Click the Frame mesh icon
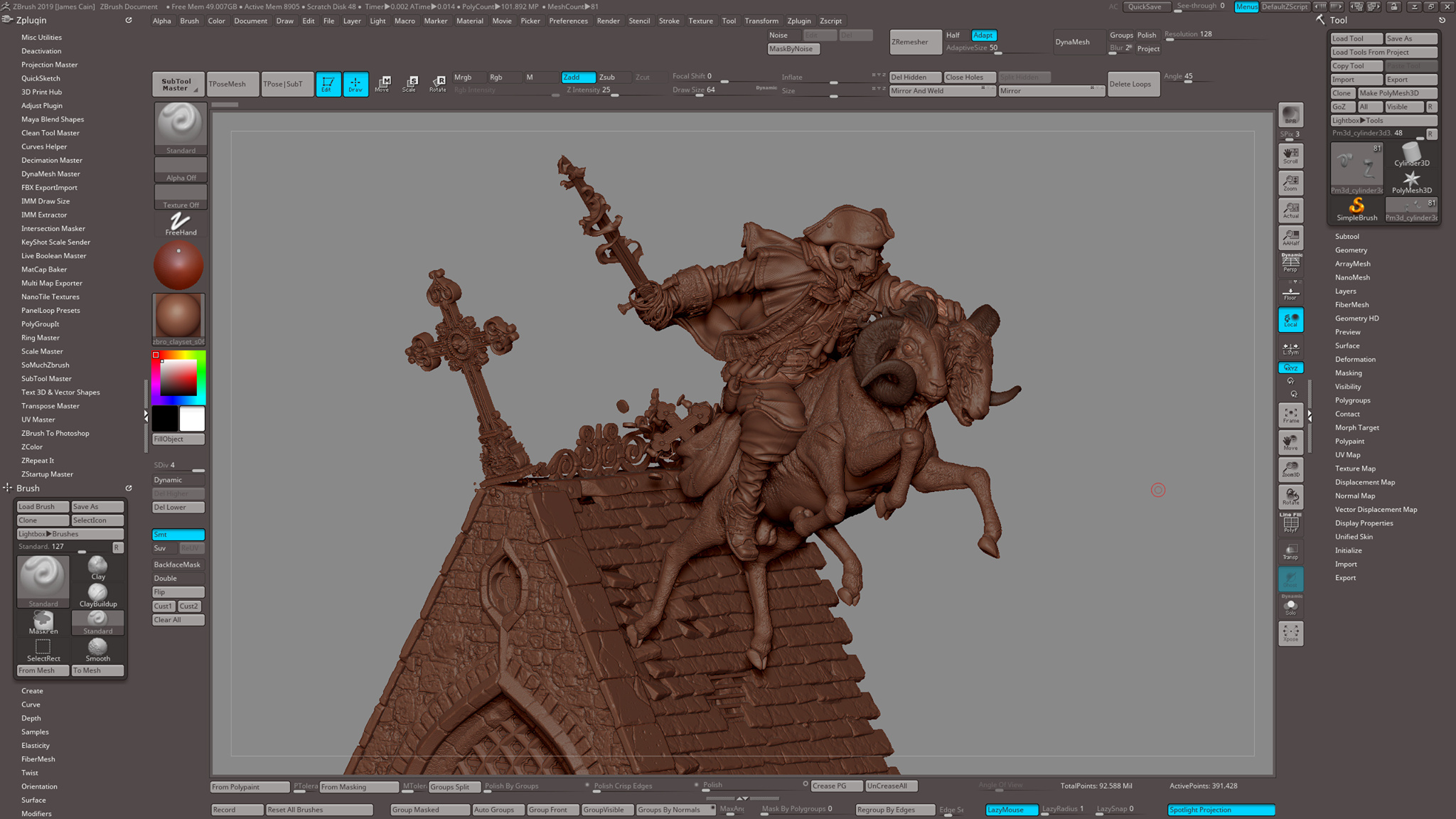The image size is (1456, 819). click(x=1290, y=415)
